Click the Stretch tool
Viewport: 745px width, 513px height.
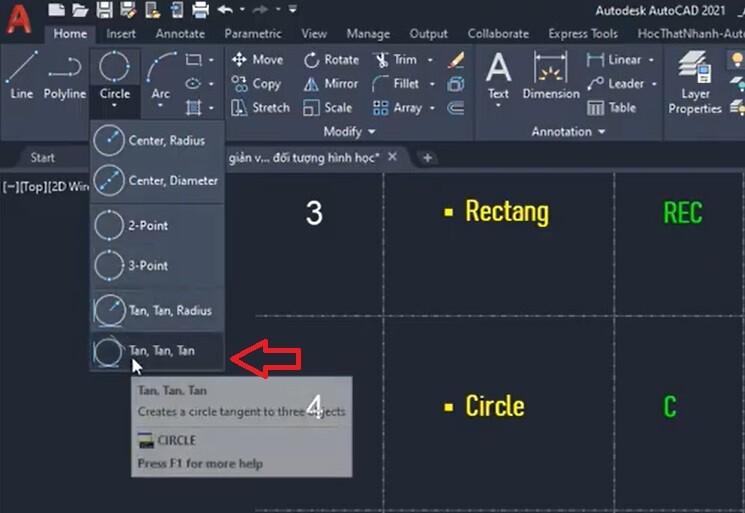pyautogui.click(x=260, y=108)
